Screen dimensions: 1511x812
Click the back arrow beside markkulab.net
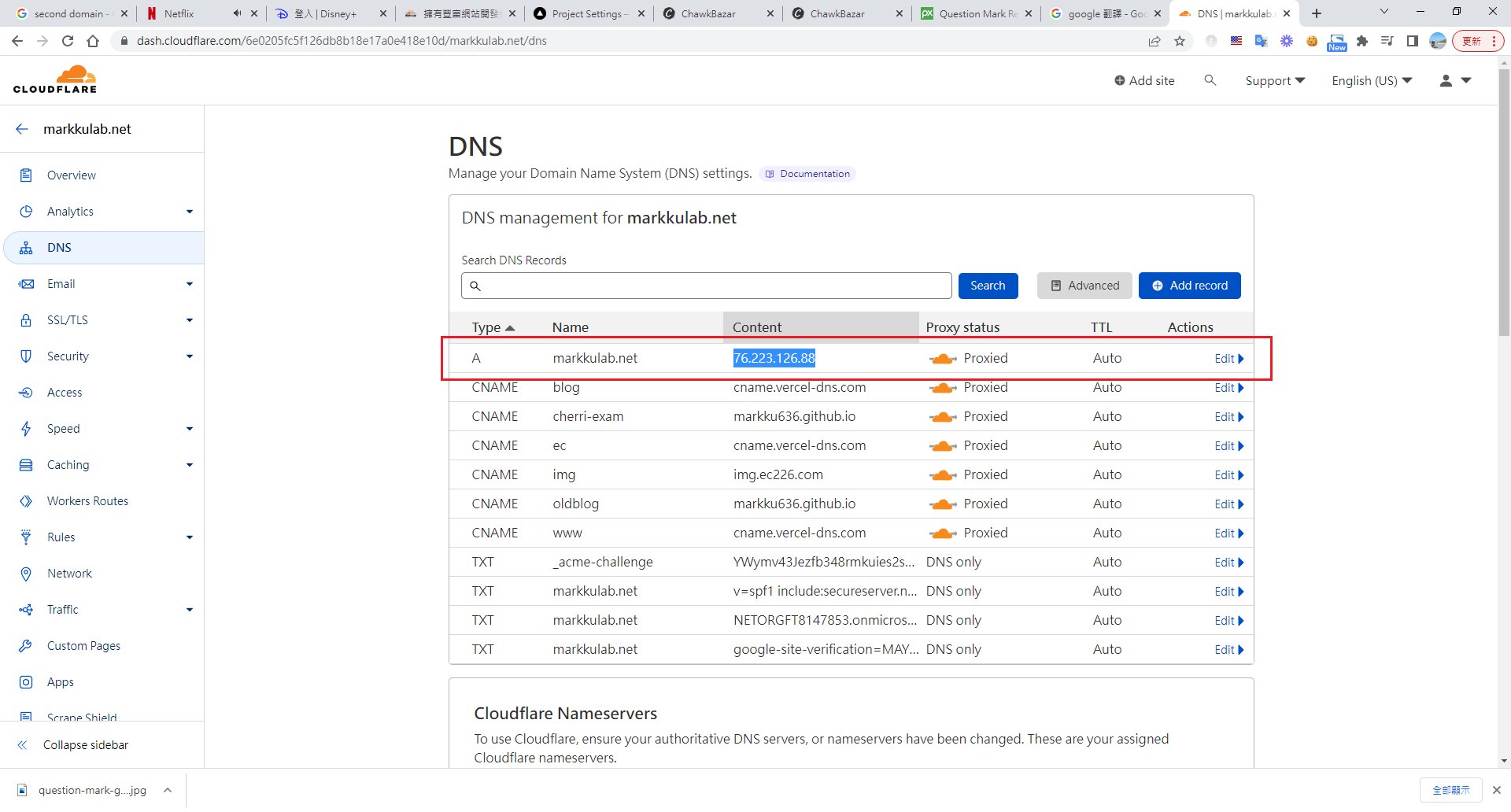pos(22,129)
